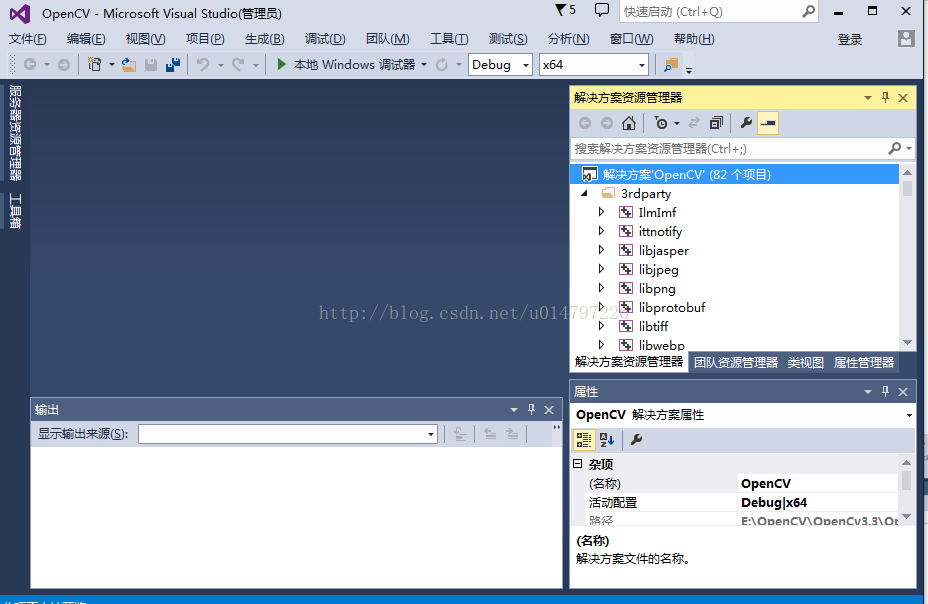Click the 登录 sign-in link
The height and width of the screenshot is (604, 928).
point(849,40)
